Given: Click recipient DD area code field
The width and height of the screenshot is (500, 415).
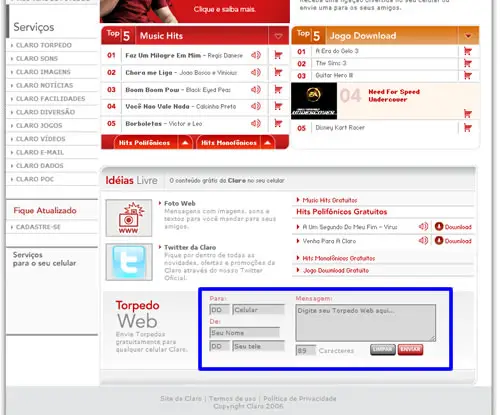Looking at the screenshot, I should point(220,310).
